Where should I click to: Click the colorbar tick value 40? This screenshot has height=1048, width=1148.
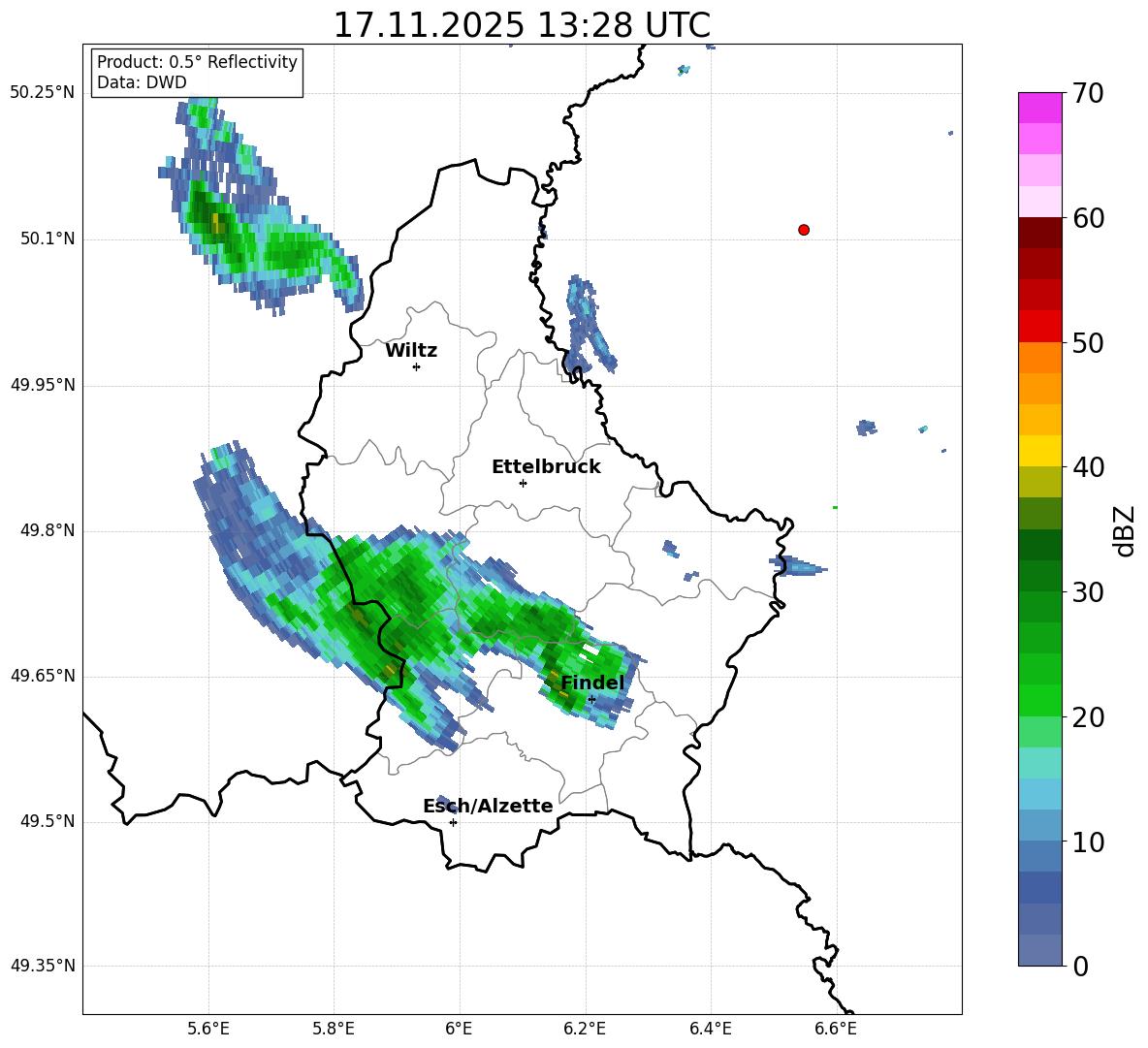coord(1088,467)
